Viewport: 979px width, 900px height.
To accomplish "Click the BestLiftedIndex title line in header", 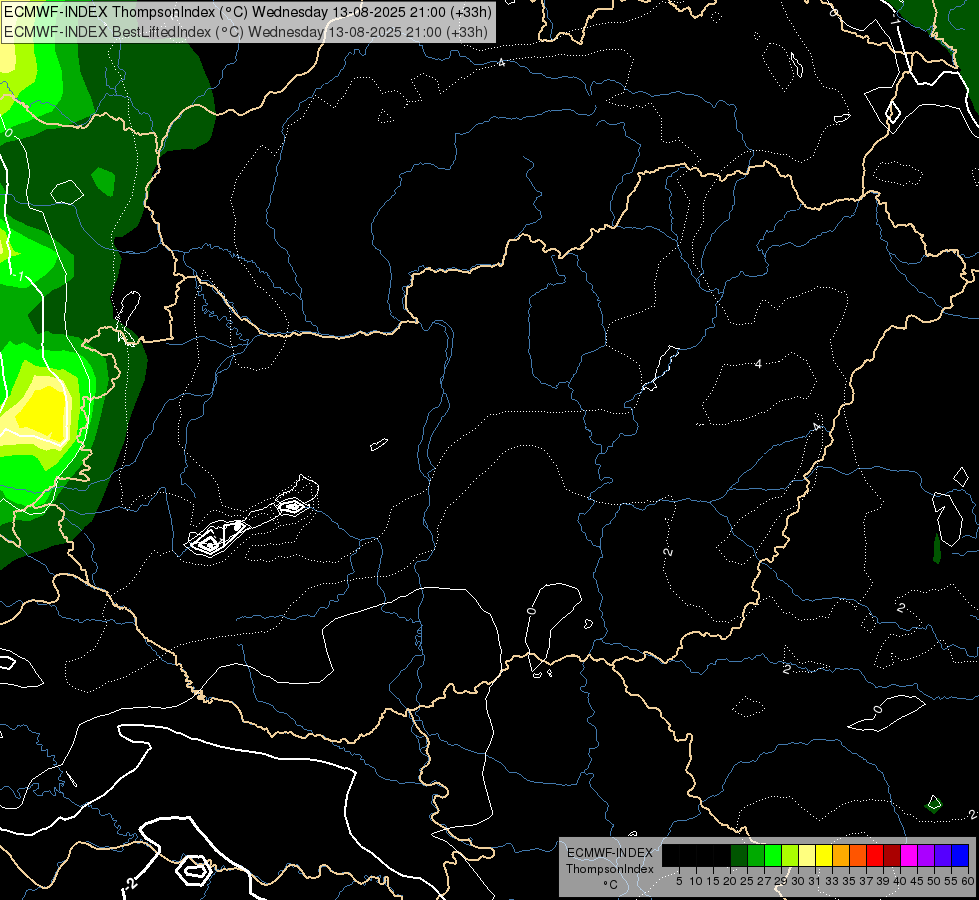I will coord(245,32).
